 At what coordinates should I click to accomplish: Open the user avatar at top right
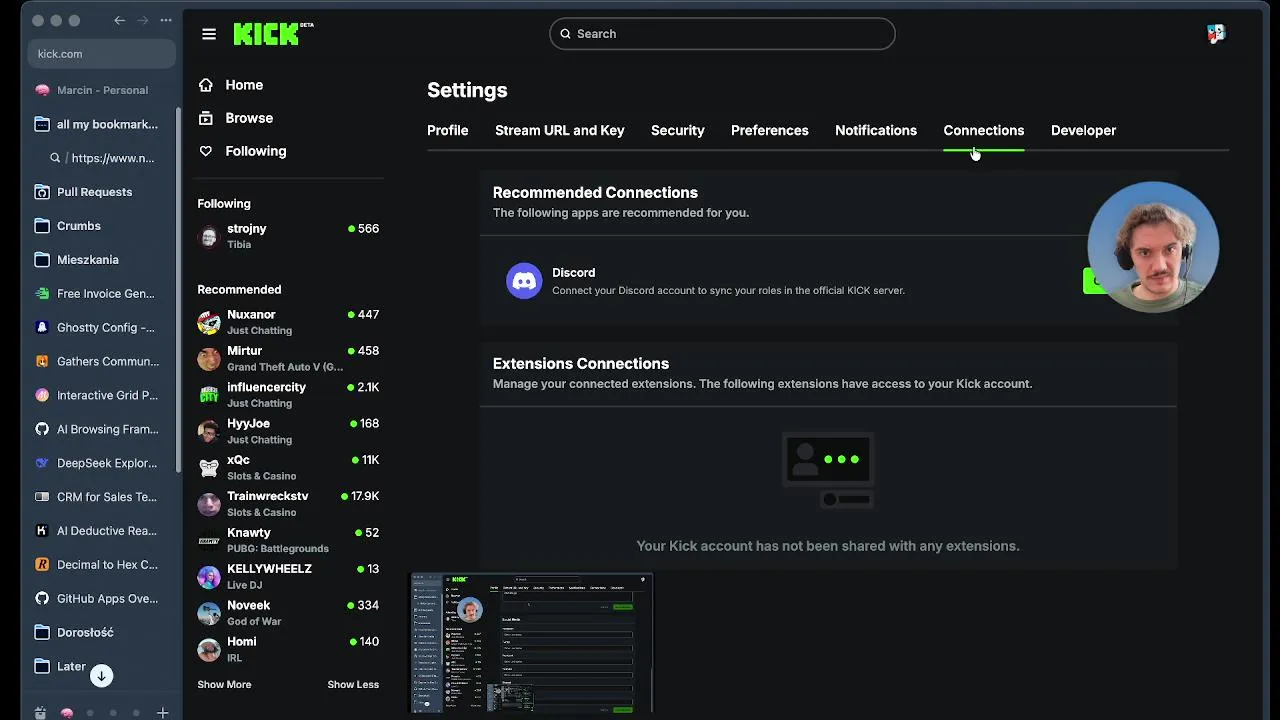pyautogui.click(x=1216, y=34)
